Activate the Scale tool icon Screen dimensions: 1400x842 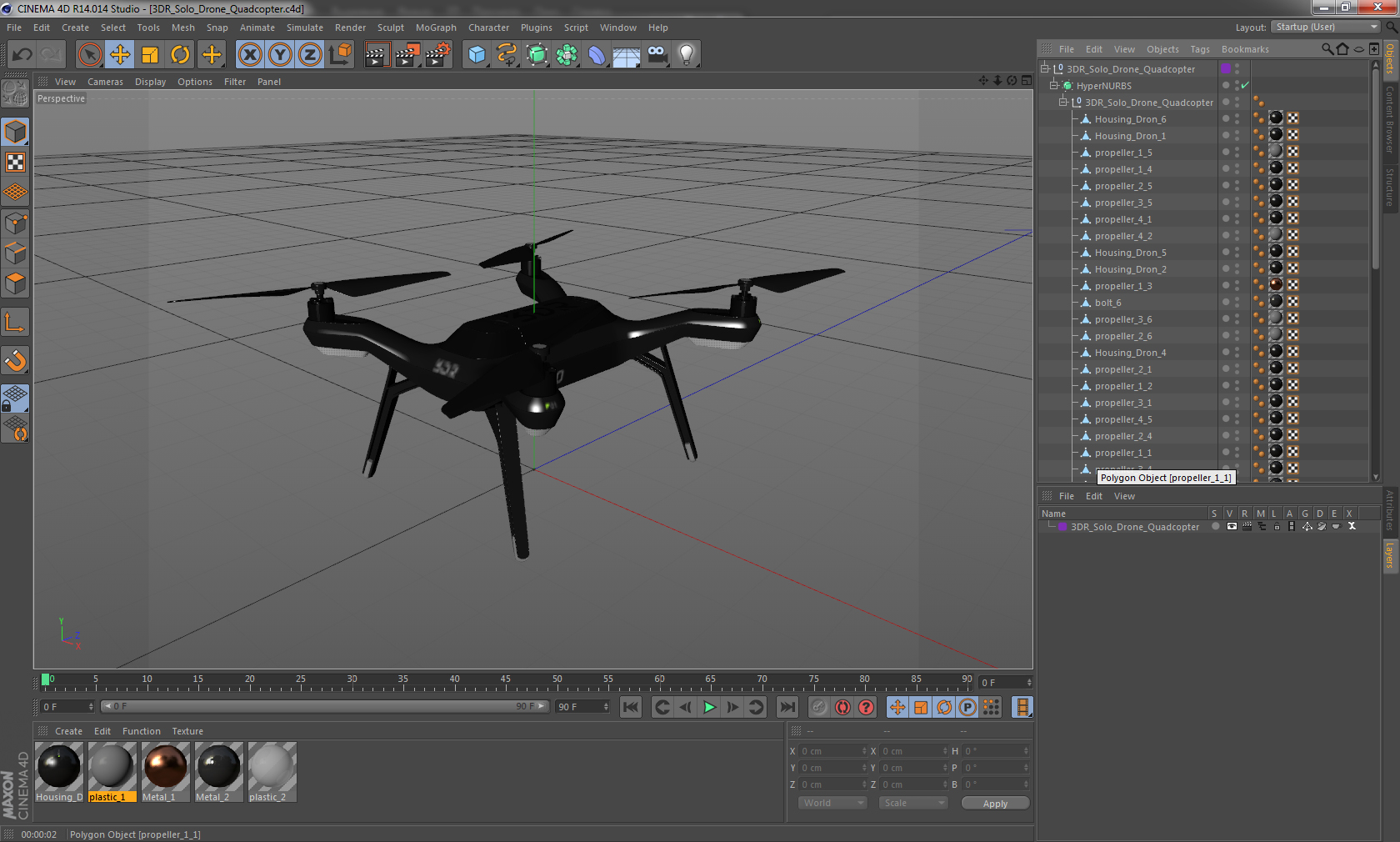(150, 55)
